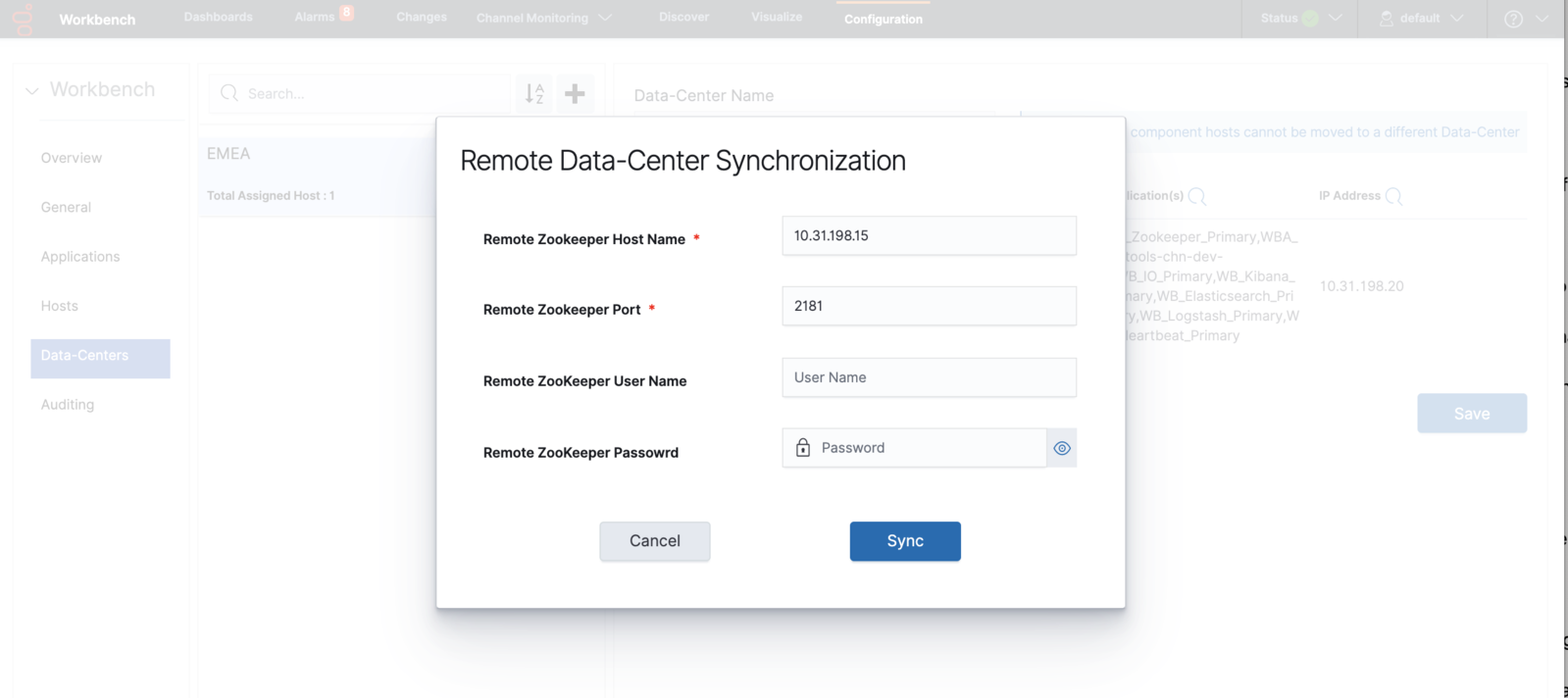Click the search magnifier next to IP Address
The image size is (1568, 698).
point(1393,196)
